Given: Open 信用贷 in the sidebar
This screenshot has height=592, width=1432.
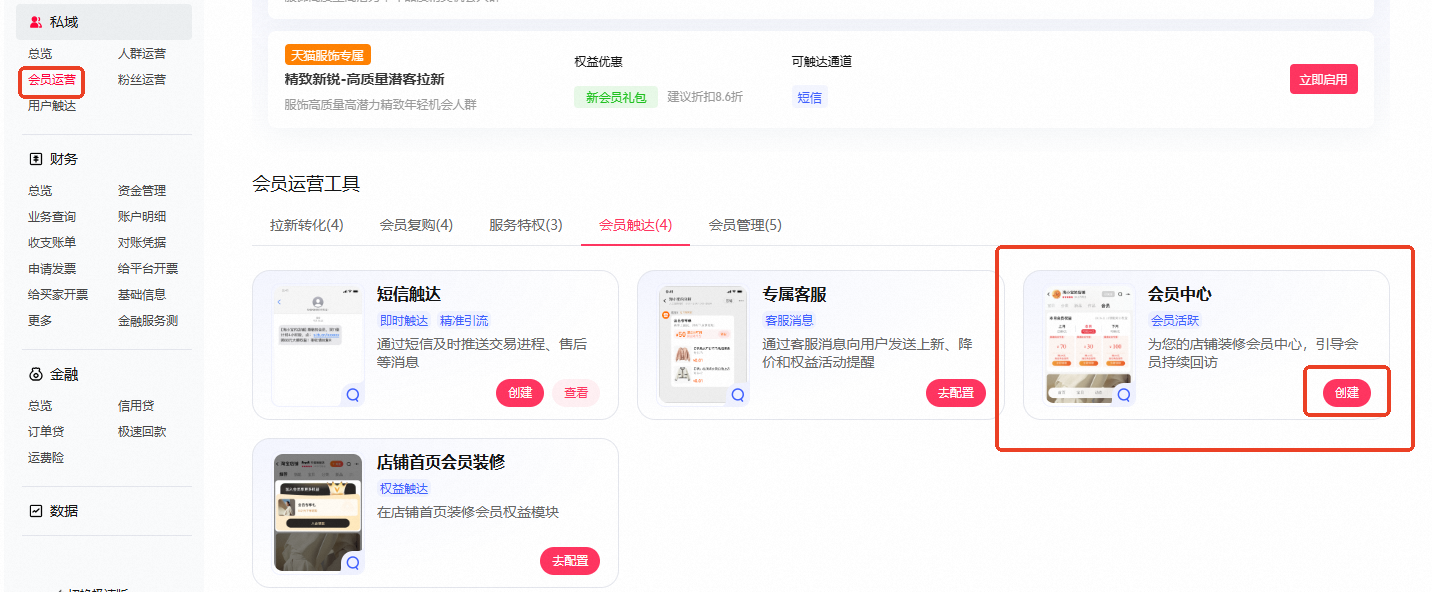Looking at the screenshot, I should tap(136, 406).
